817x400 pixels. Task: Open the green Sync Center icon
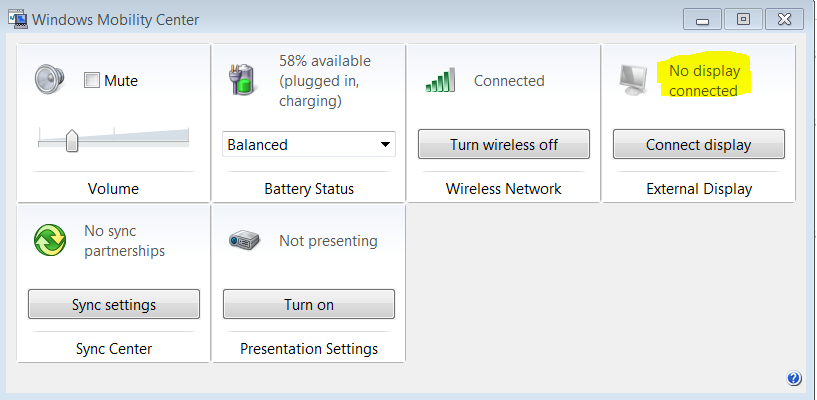[49, 240]
